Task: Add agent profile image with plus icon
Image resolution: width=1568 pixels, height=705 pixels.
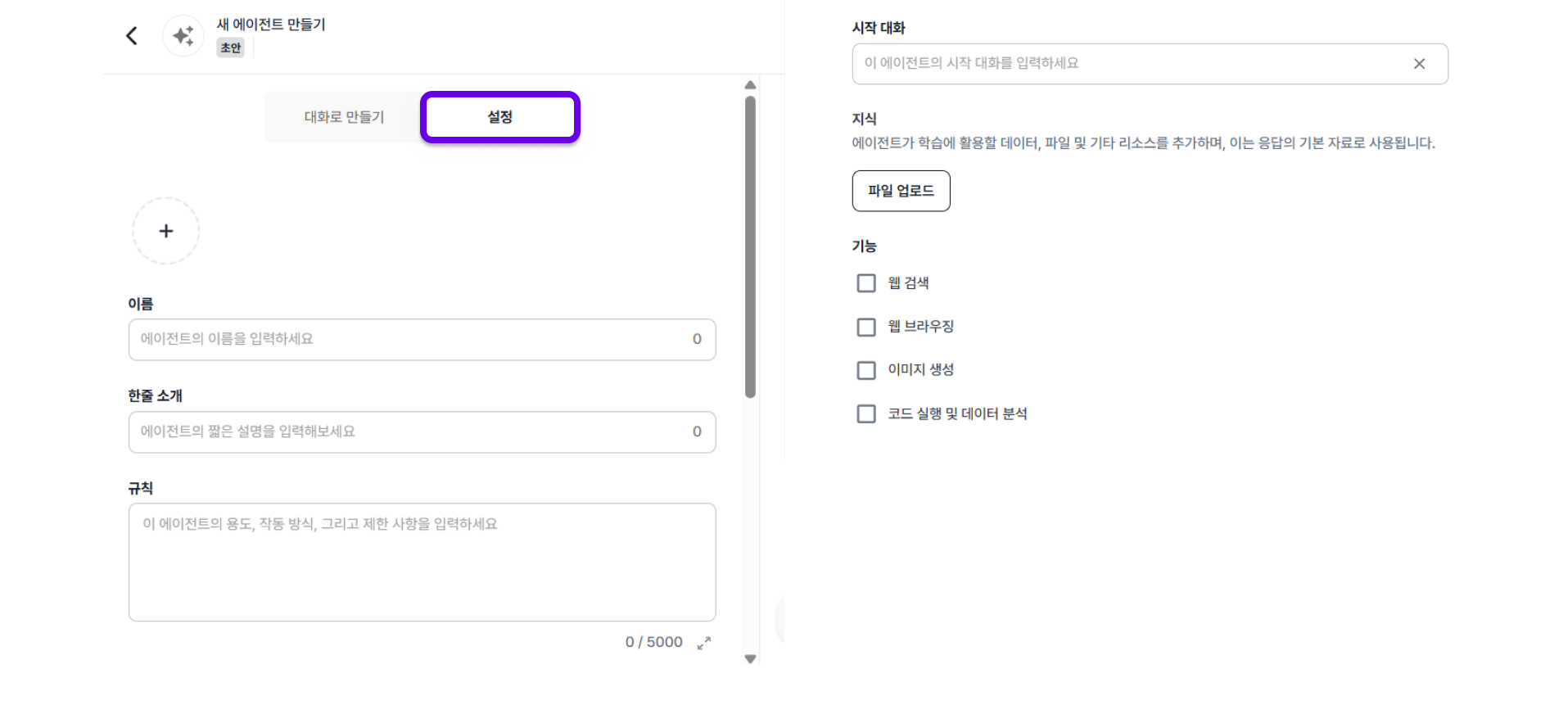Action: click(166, 231)
